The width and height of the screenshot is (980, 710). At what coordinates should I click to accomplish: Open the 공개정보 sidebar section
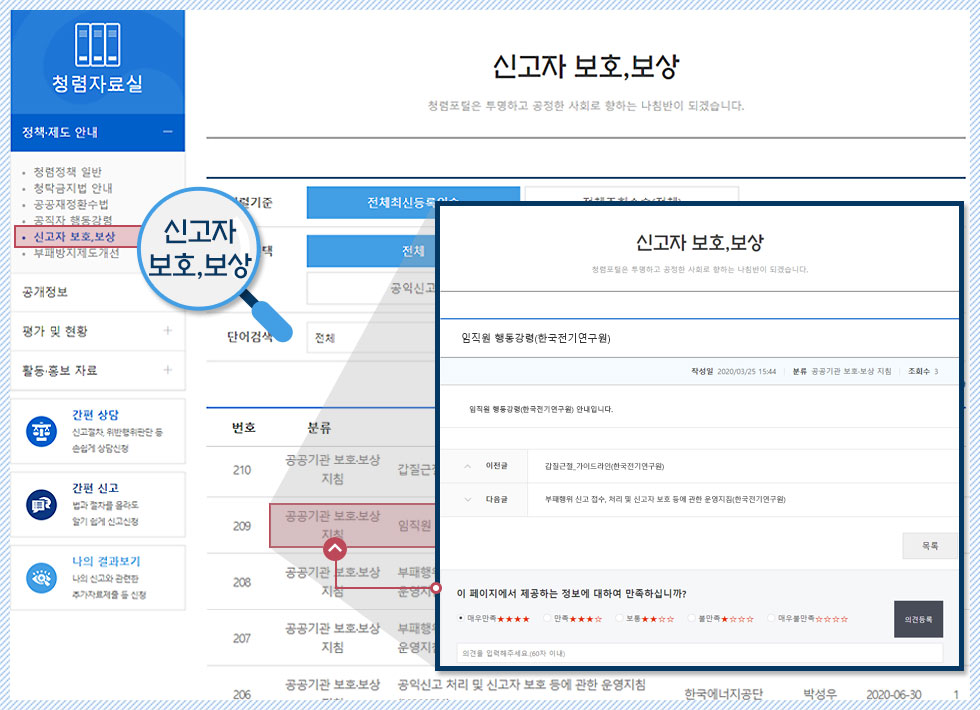(45, 292)
